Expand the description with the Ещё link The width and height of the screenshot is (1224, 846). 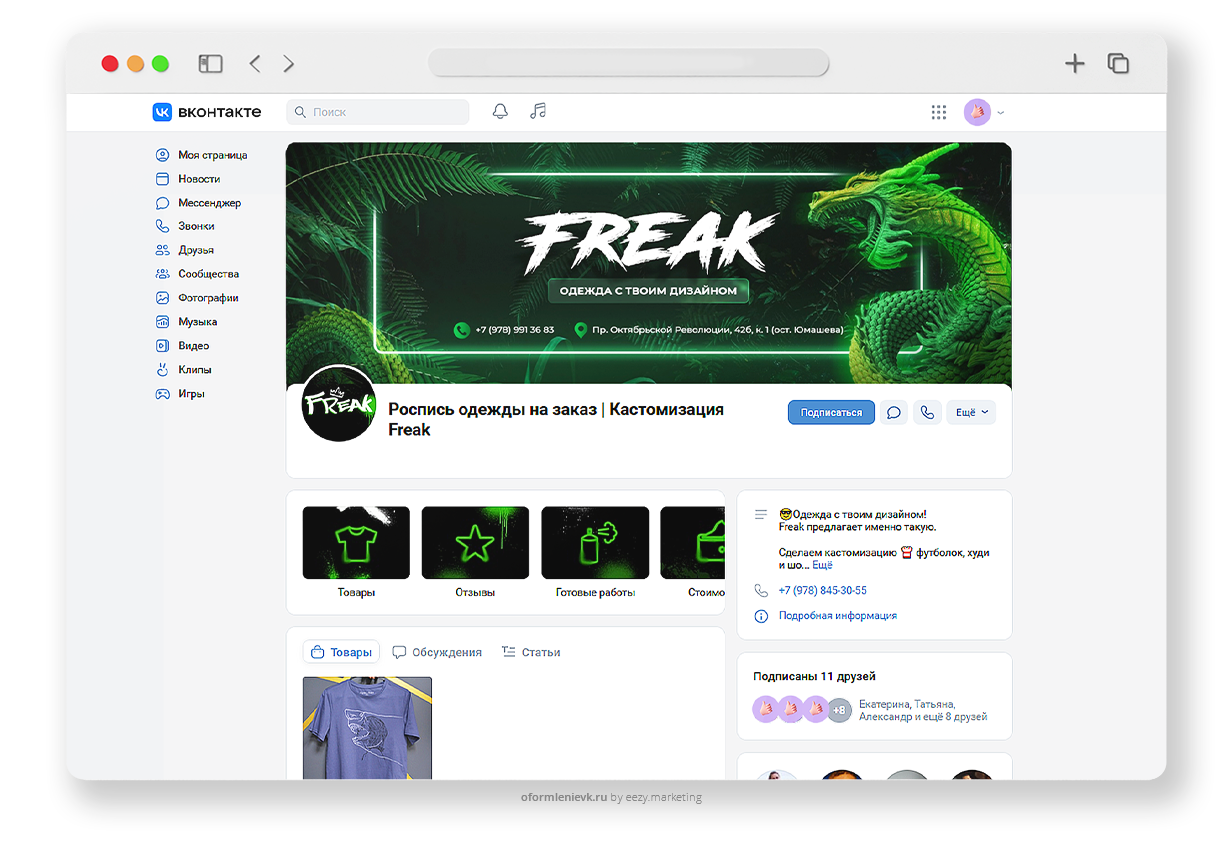click(x=822, y=566)
